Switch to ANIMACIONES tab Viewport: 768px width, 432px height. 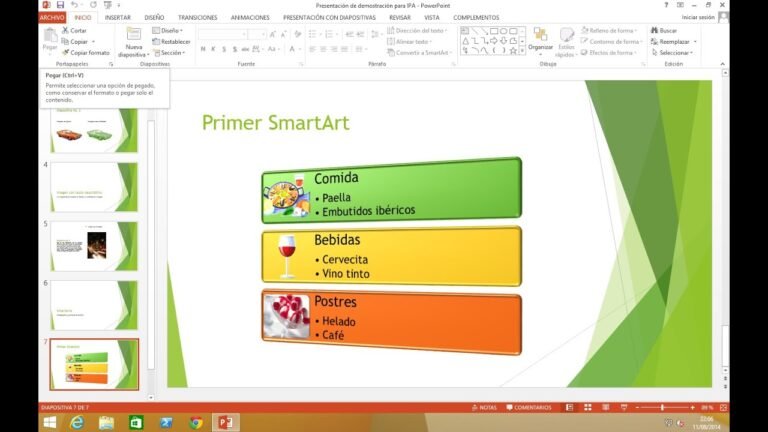(x=250, y=17)
